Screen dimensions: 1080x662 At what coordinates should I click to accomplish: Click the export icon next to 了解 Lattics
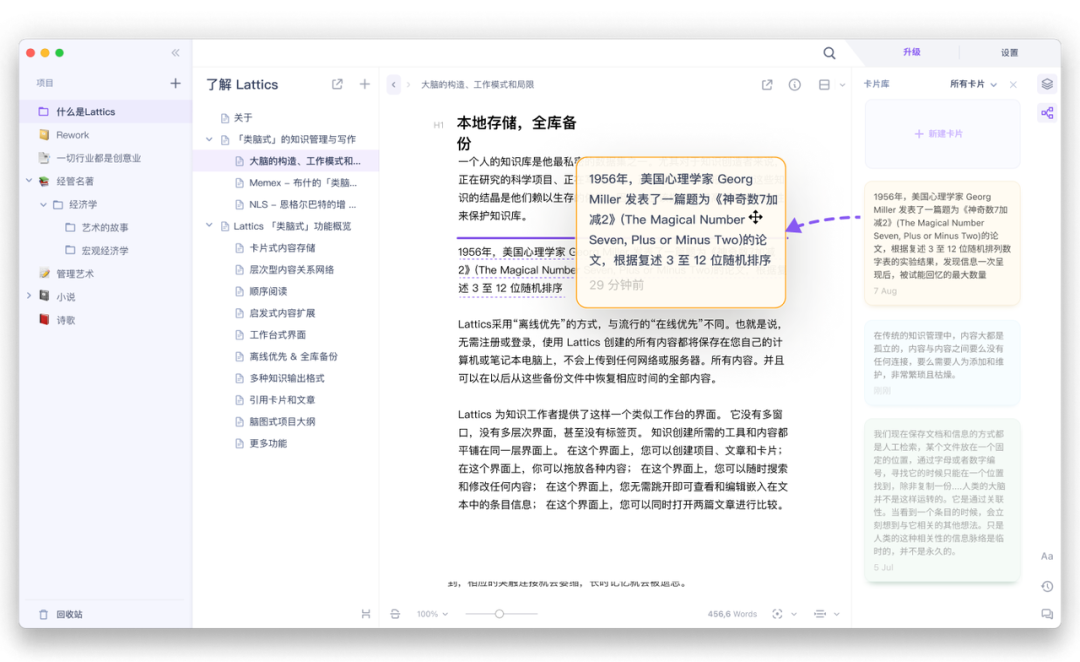[337, 84]
